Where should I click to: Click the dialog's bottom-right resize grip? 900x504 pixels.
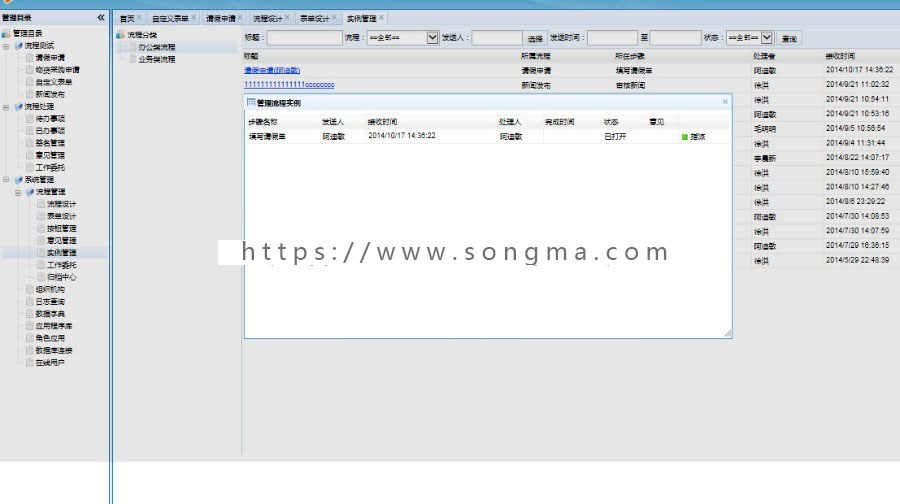coord(727,333)
